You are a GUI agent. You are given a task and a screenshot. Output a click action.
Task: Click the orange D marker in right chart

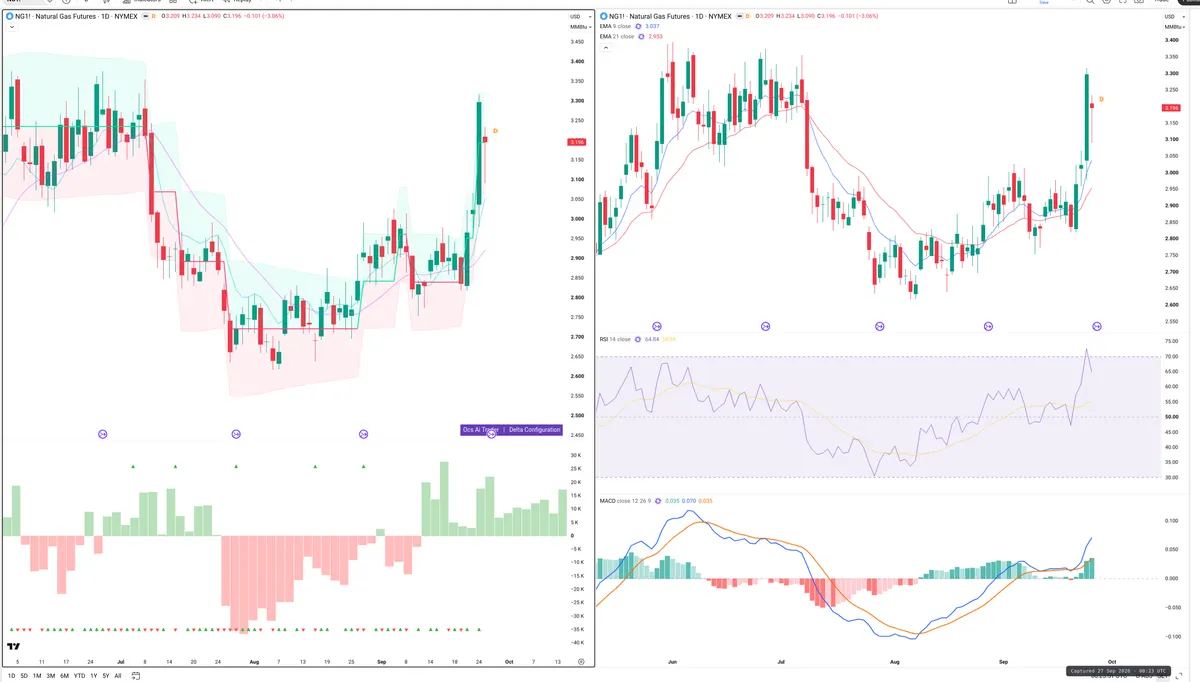[x=1101, y=99]
